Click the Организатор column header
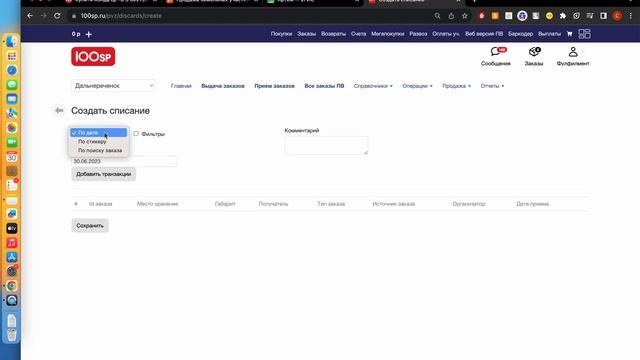The width and height of the screenshot is (640, 360). pos(469,204)
